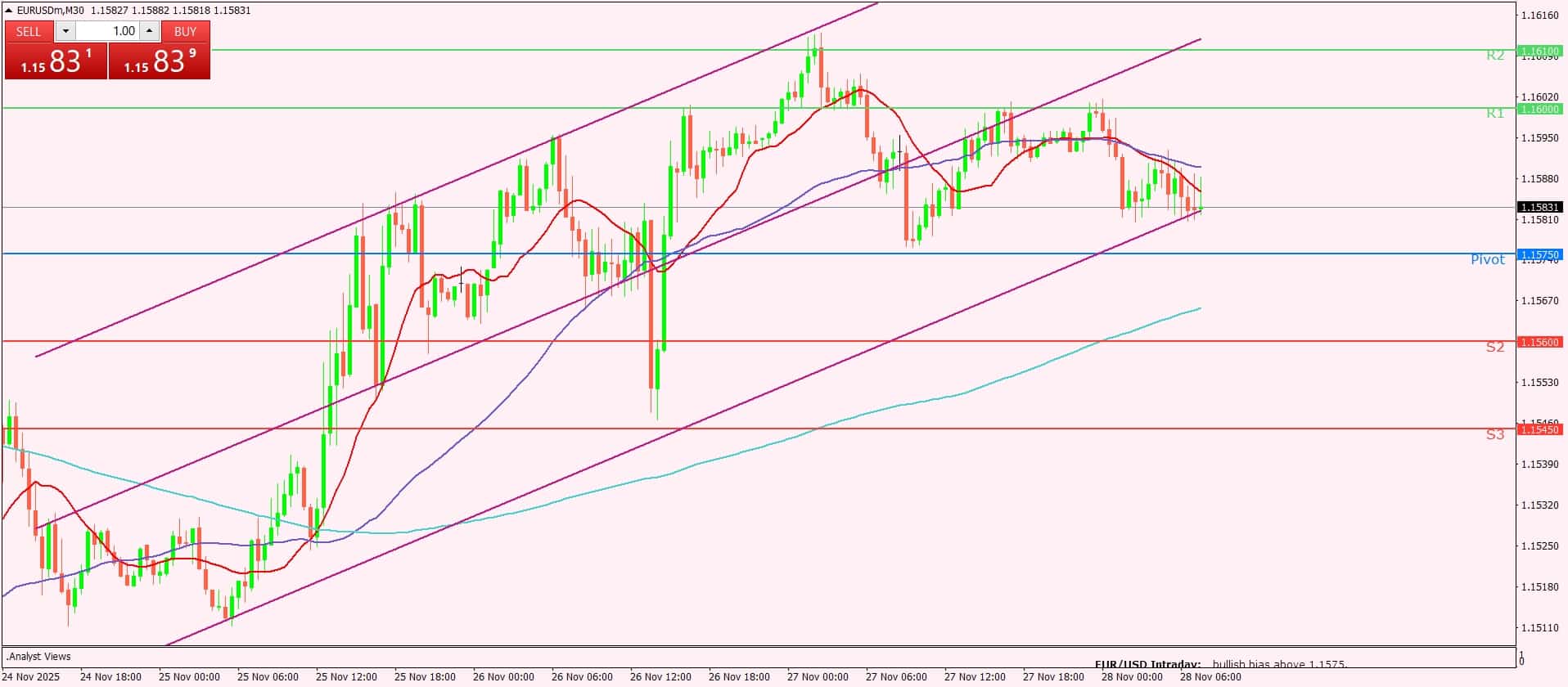Viewport: 1568px width, 687px height.
Task: Click the 1.15950 price scale value
Action: pyautogui.click(x=1539, y=137)
